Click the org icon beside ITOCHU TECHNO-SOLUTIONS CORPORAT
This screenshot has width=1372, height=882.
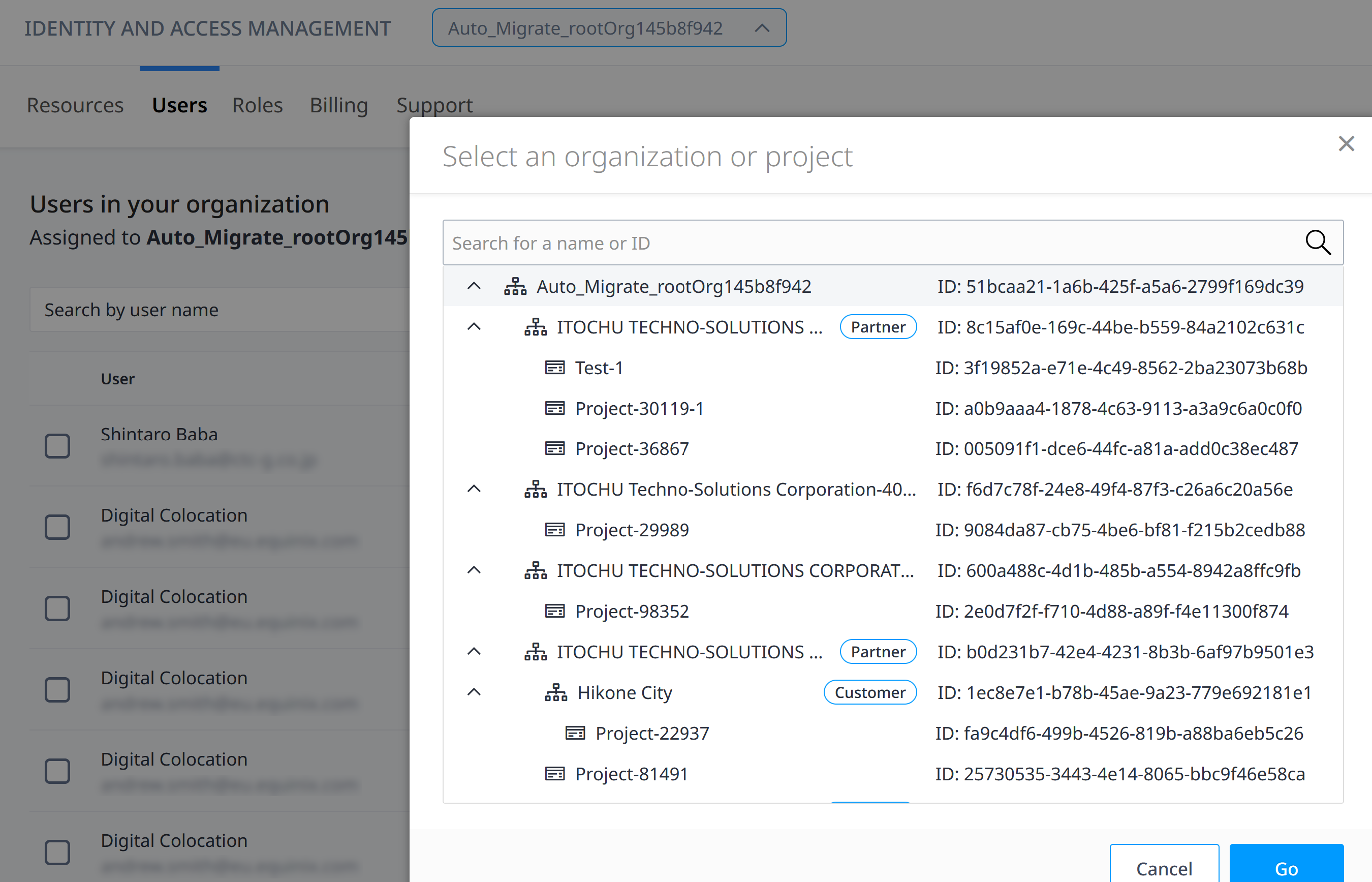tap(536, 570)
